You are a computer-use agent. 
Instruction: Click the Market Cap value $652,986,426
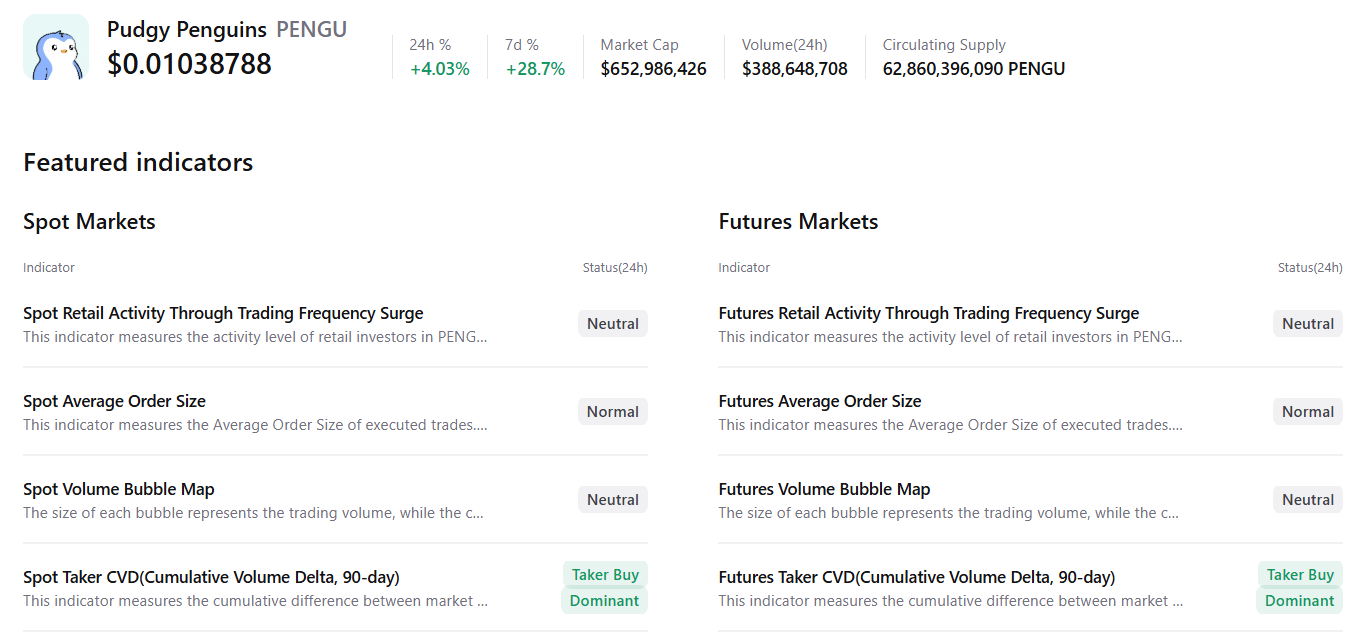[653, 69]
